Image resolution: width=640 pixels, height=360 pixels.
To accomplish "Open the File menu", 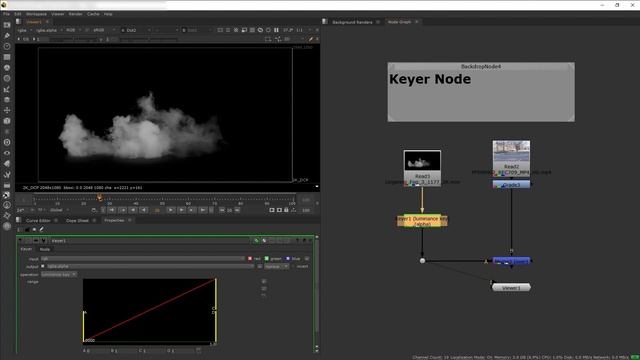I will [7, 14].
